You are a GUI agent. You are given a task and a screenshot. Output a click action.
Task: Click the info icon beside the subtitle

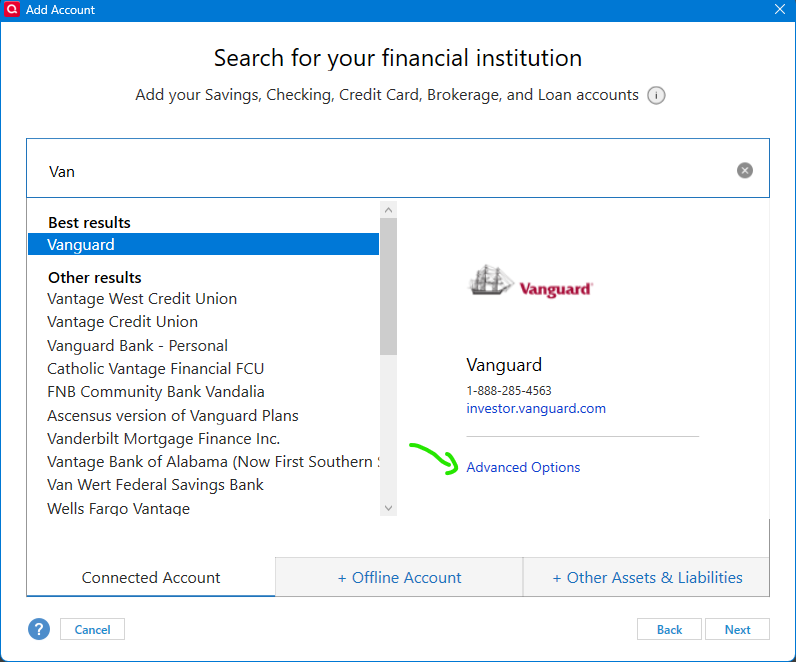coord(656,95)
